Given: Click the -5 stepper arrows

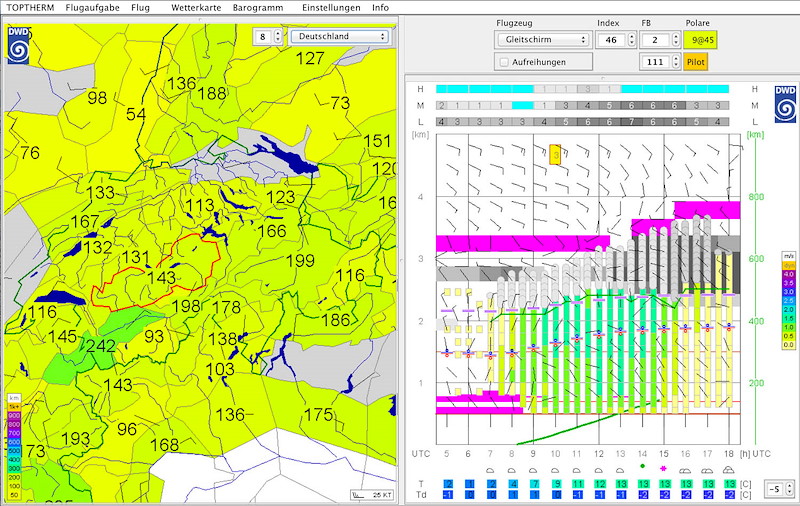Looking at the screenshot, I should [790, 489].
